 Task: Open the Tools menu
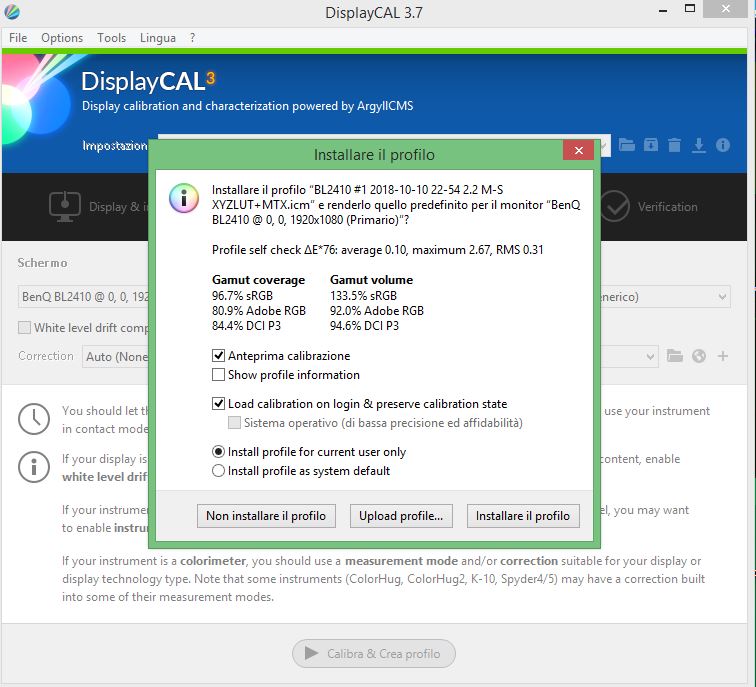coord(111,38)
